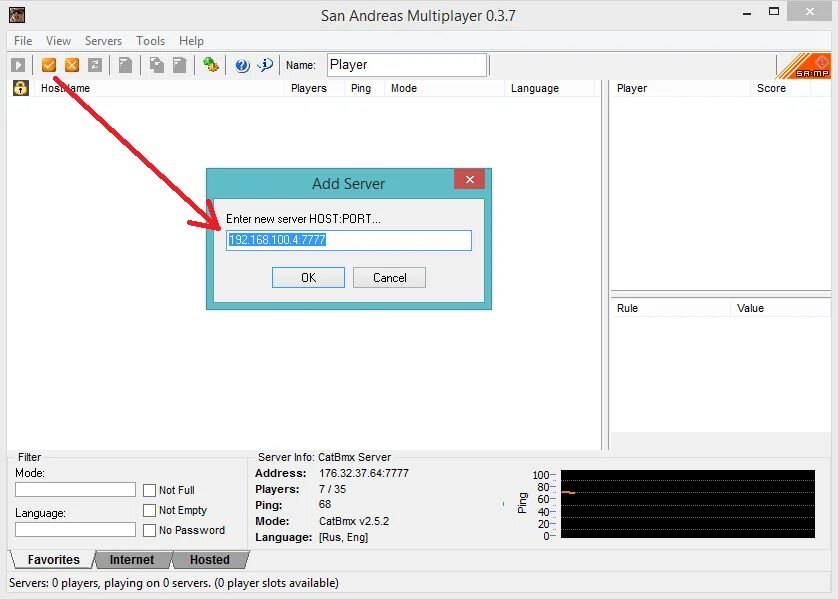Image resolution: width=839 pixels, height=600 pixels.
Task: Click the HOST:PORT input field
Action: (x=349, y=240)
